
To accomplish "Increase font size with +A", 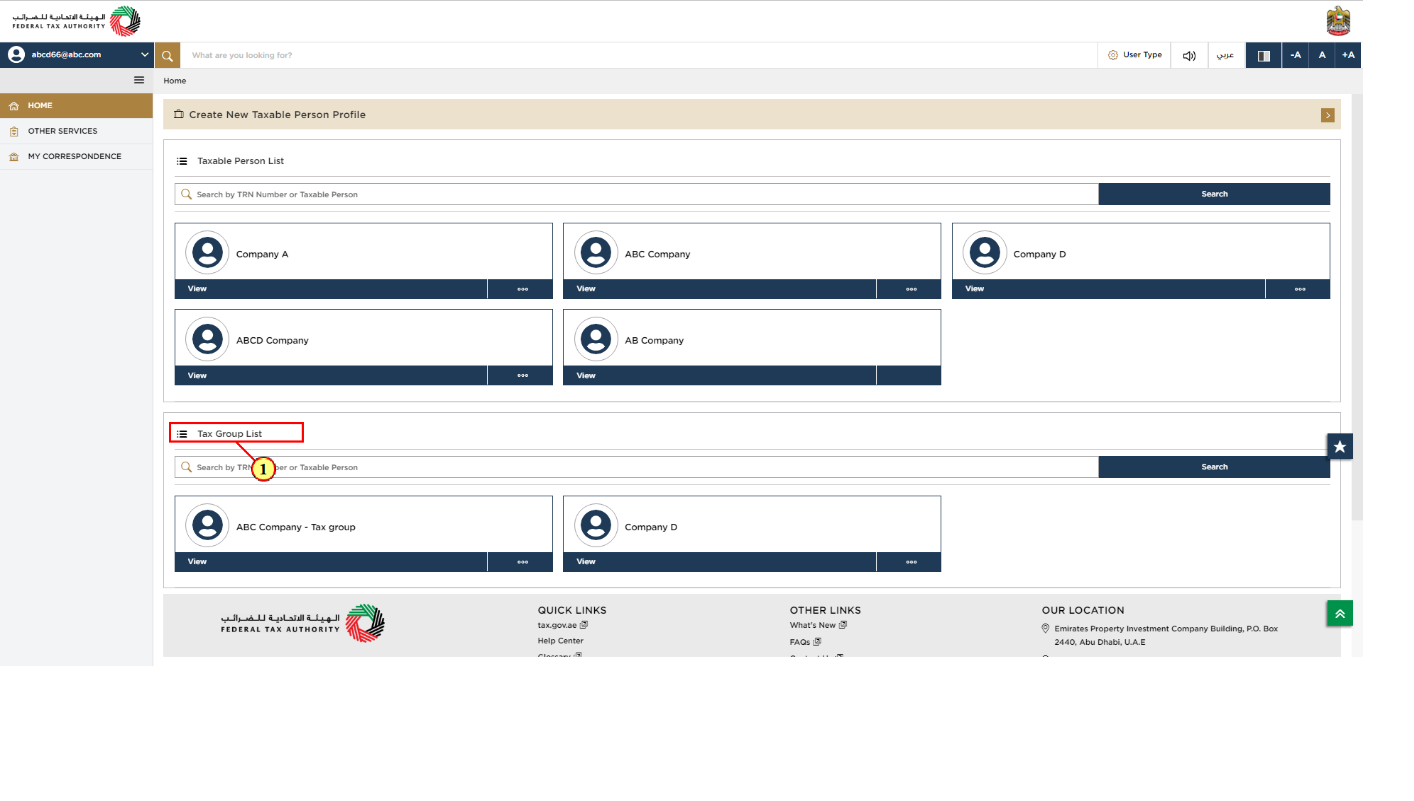I will tap(1348, 55).
